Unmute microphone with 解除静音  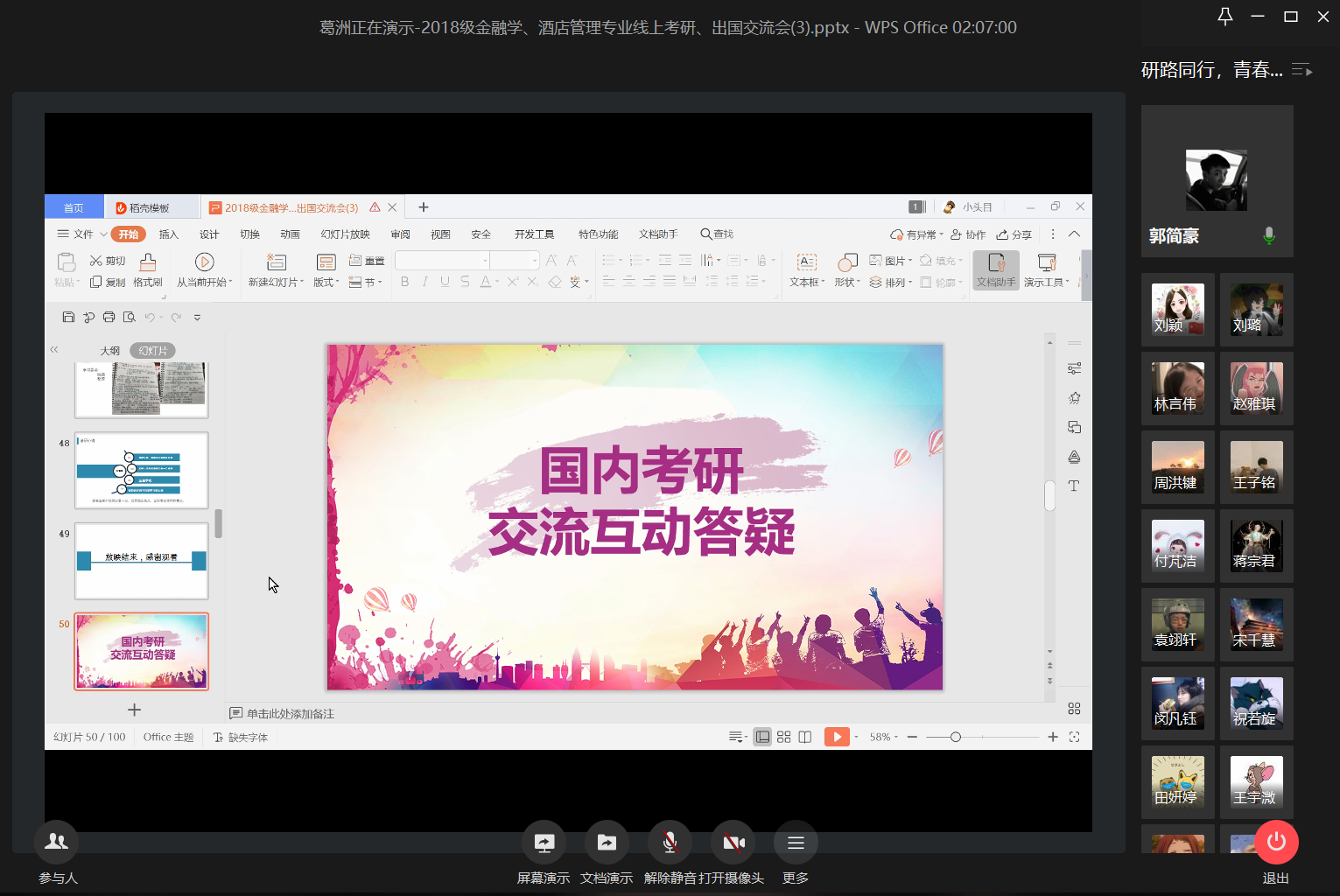click(x=670, y=843)
